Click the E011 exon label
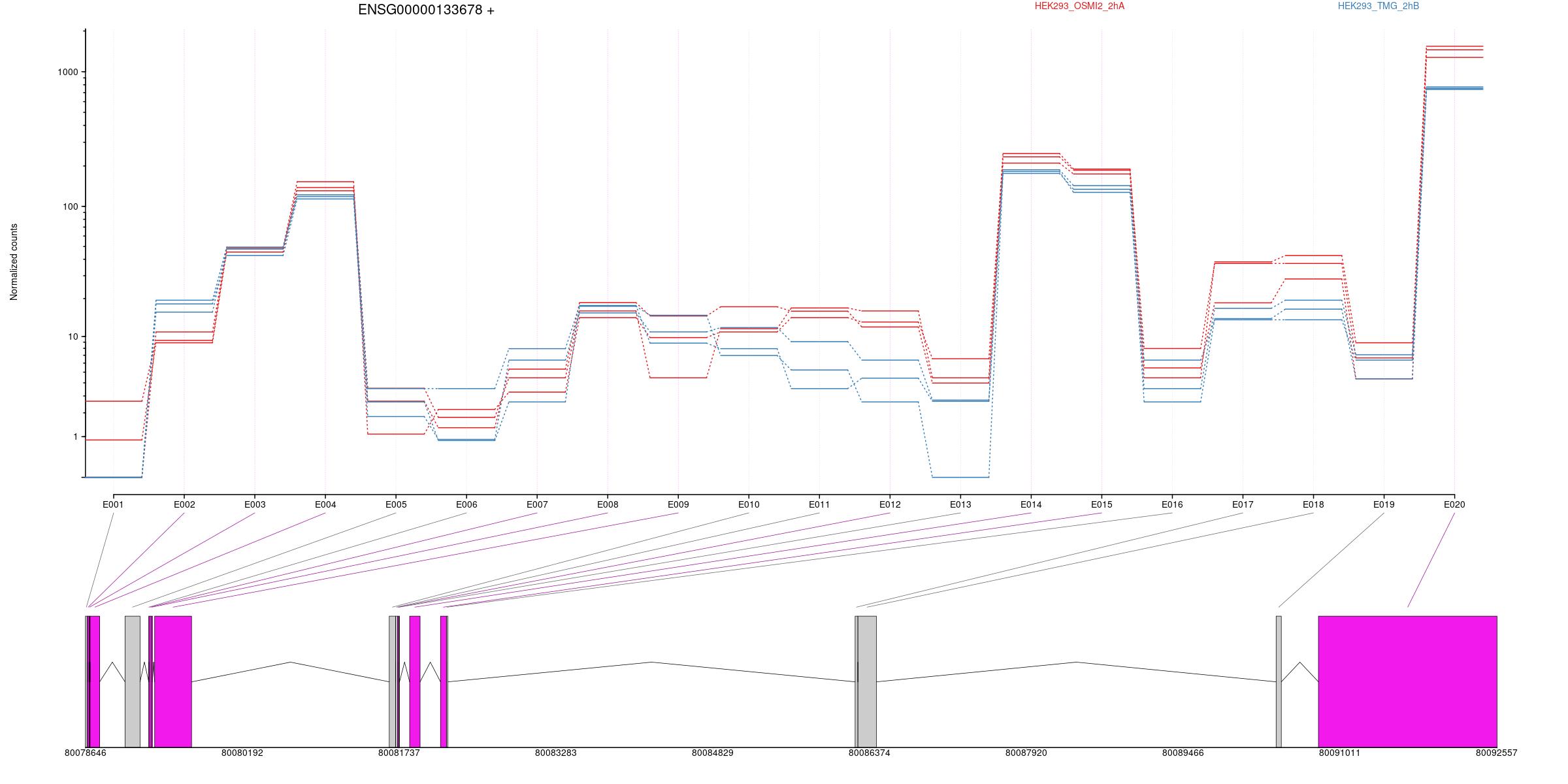This screenshot has height=784, width=1568. click(819, 504)
